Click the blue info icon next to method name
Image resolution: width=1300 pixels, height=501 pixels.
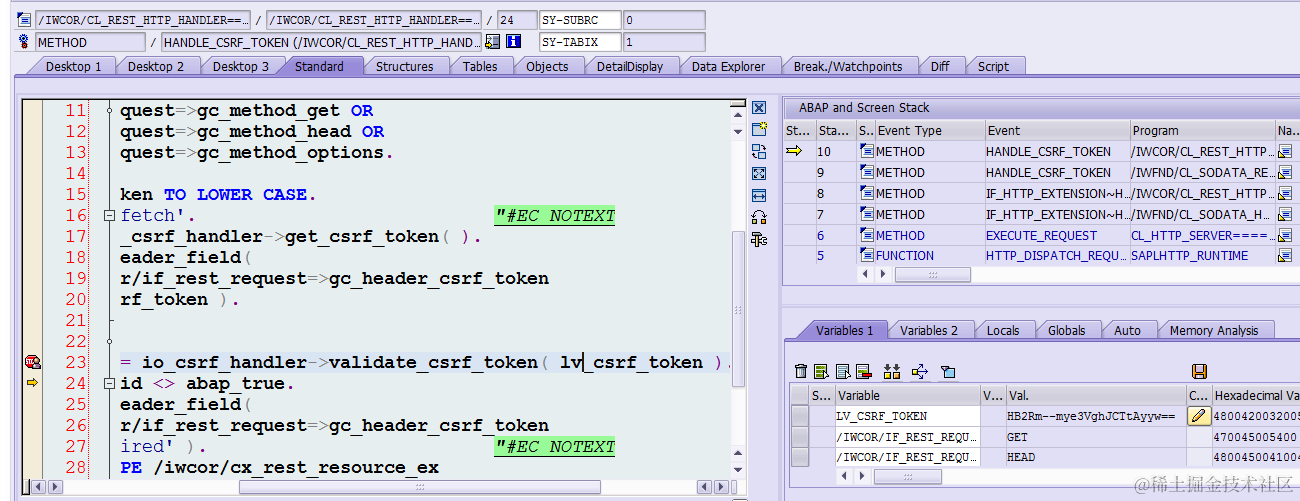[514, 42]
